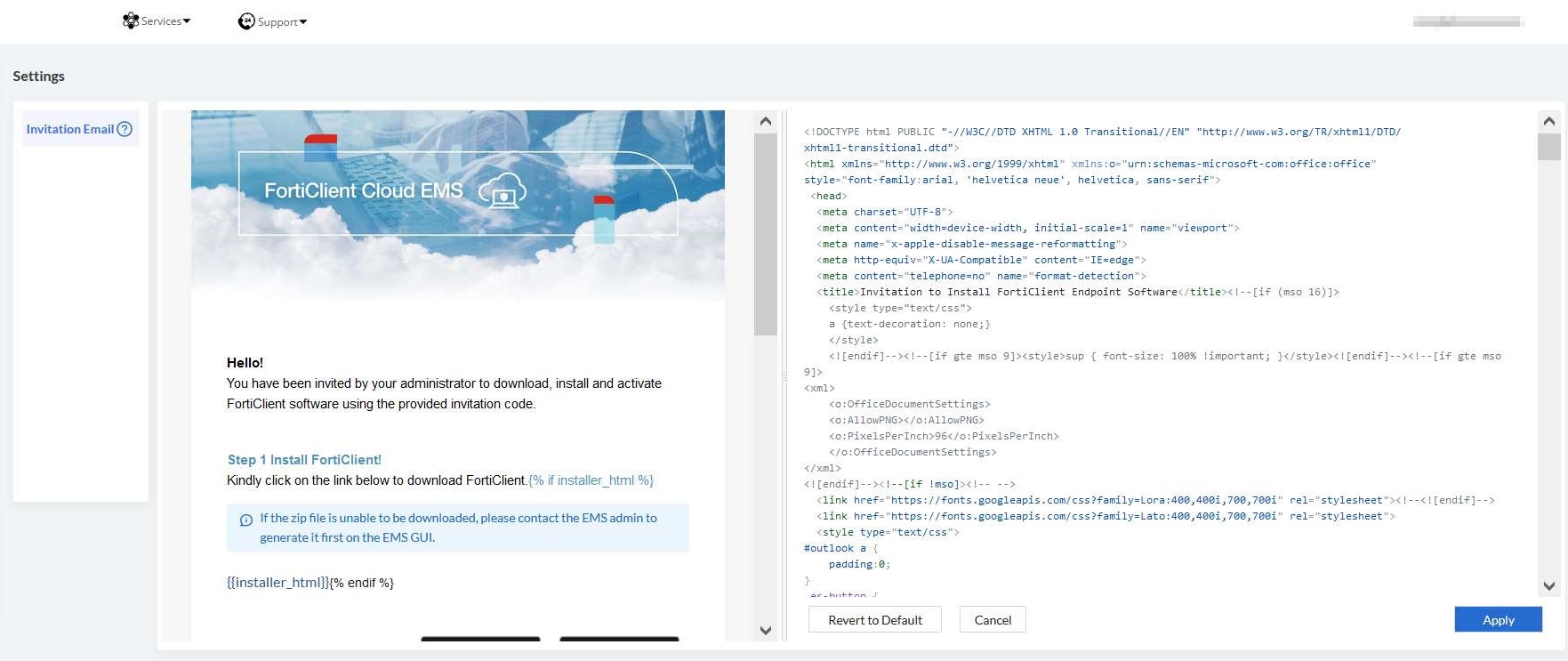The image size is (1568, 661).
Task: Click the "If the zip file is unable" note text
Action: (458, 528)
